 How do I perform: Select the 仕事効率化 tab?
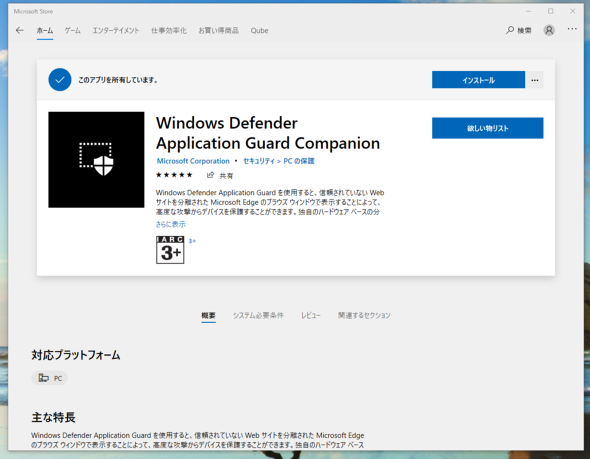(169, 30)
